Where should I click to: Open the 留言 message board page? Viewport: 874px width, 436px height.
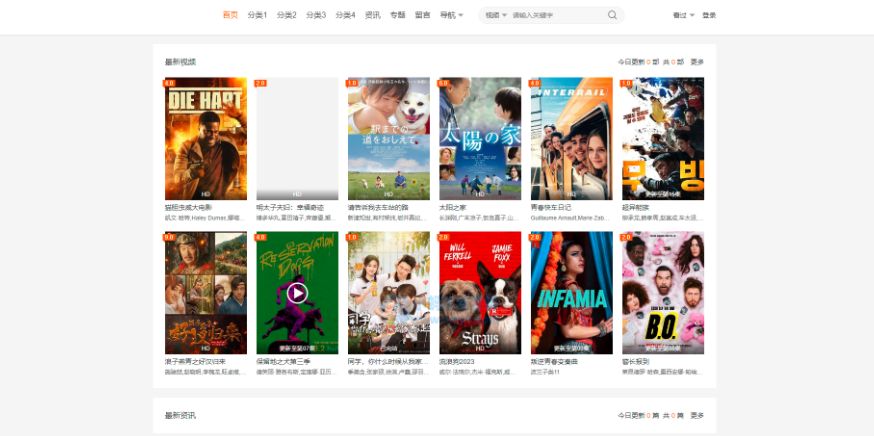click(x=423, y=15)
